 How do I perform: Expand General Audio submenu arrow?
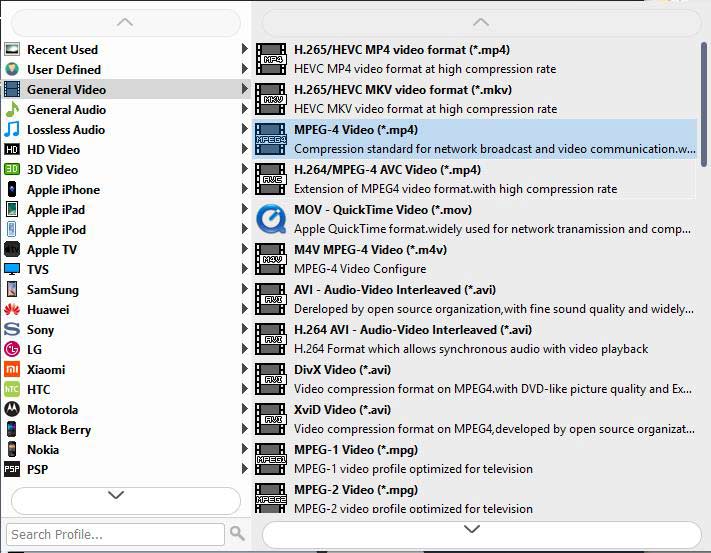[x=245, y=108]
